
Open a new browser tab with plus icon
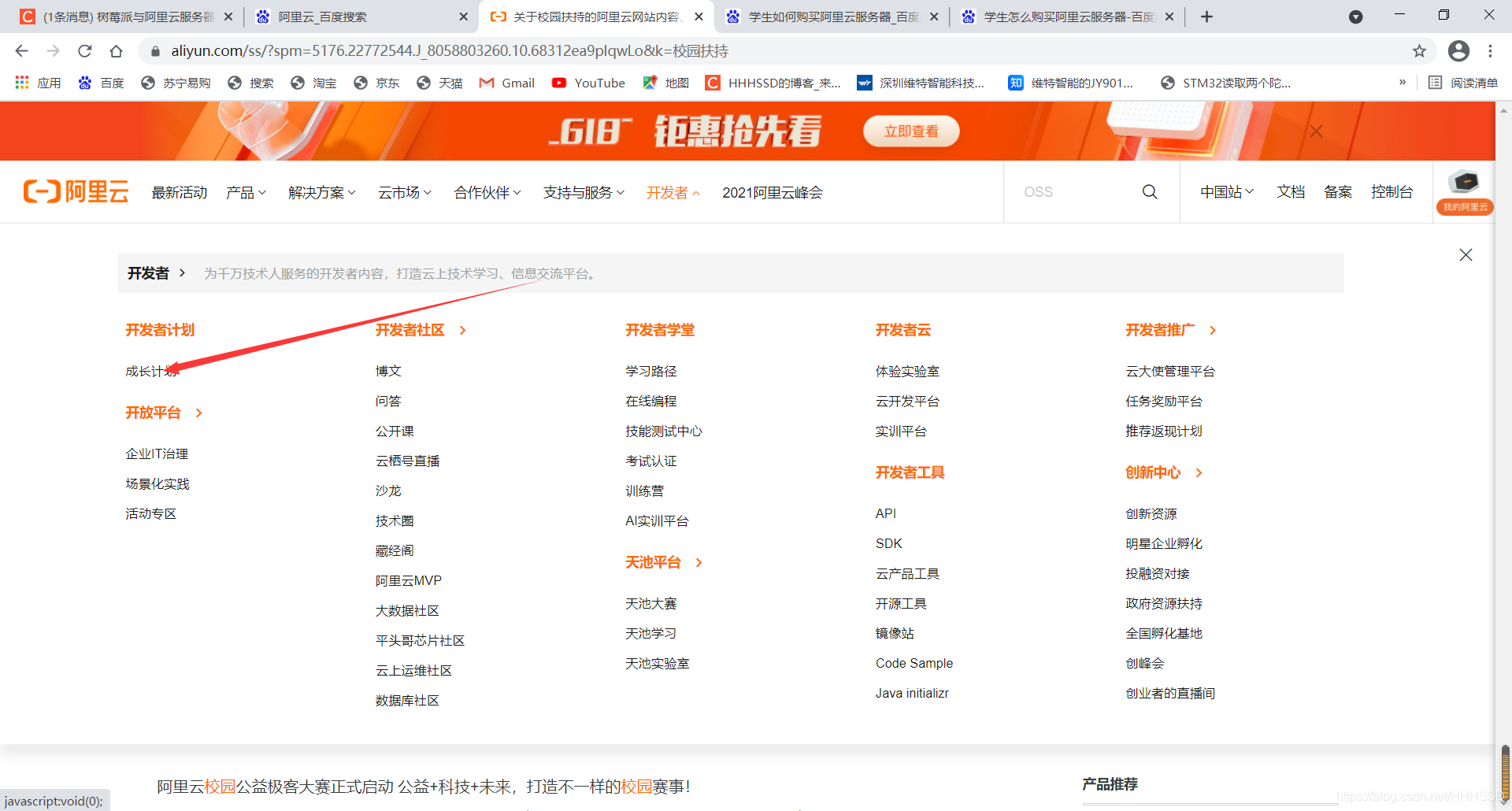[1206, 17]
